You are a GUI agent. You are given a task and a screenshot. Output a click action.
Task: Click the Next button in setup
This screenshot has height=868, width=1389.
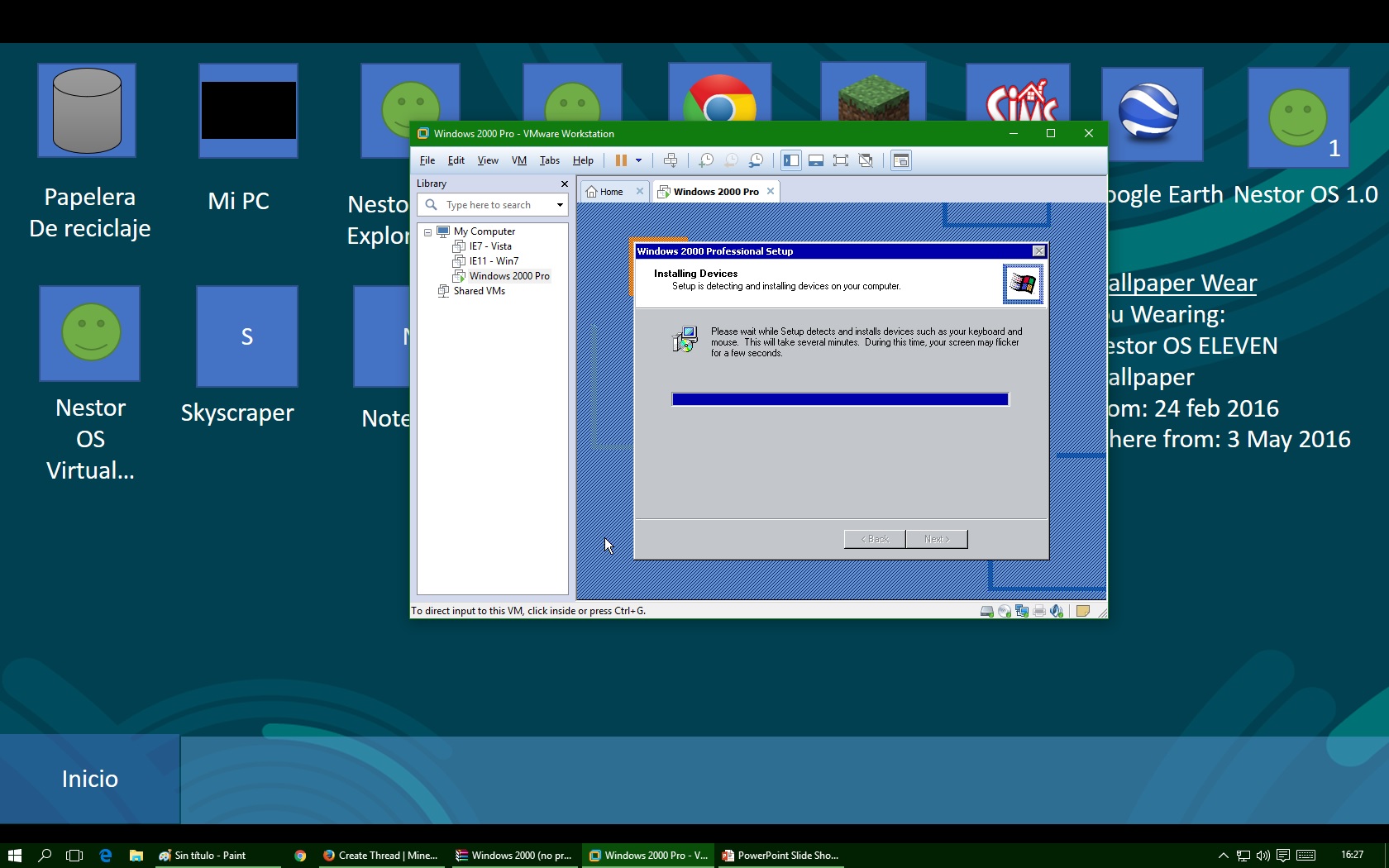click(x=937, y=539)
